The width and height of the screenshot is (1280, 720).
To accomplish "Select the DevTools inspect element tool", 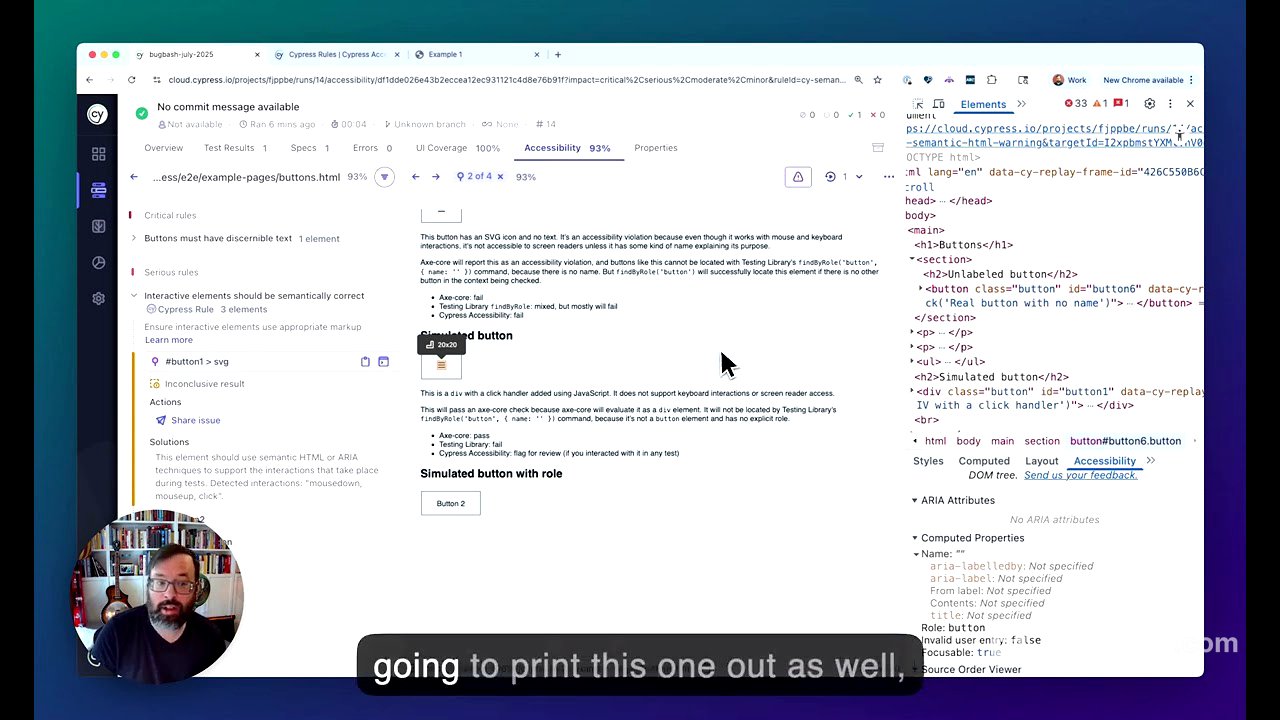I will [x=919, y=104].
